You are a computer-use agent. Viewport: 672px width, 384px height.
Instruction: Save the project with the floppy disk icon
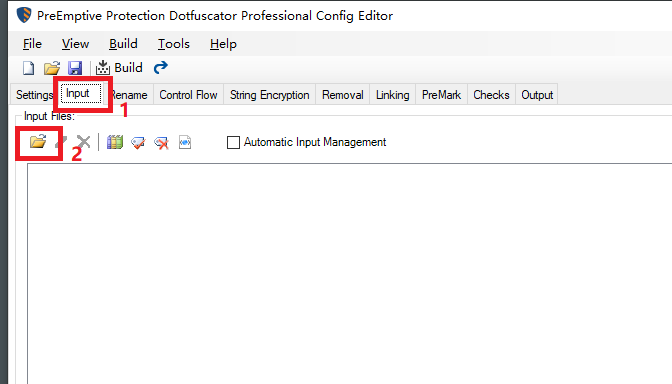pos(75,68)
